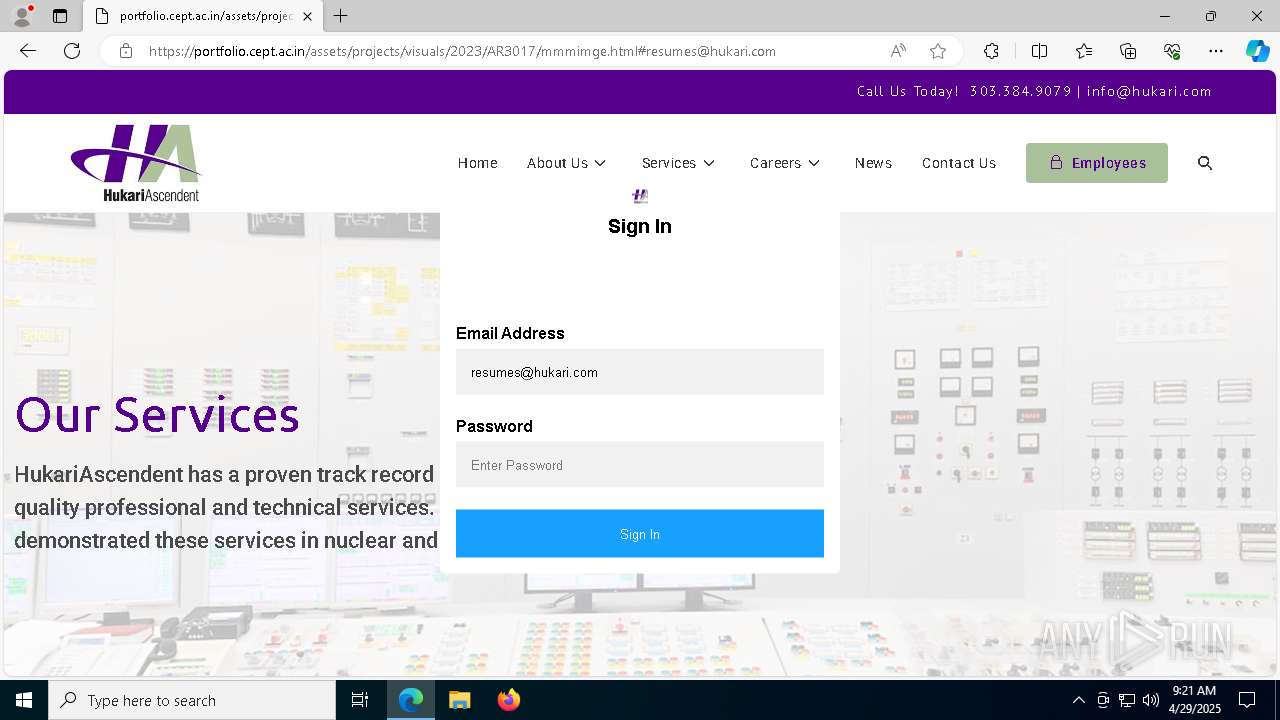Click the small logo above Sign In
Viewport: 1280px width, 720px height.
coord(640,196)
